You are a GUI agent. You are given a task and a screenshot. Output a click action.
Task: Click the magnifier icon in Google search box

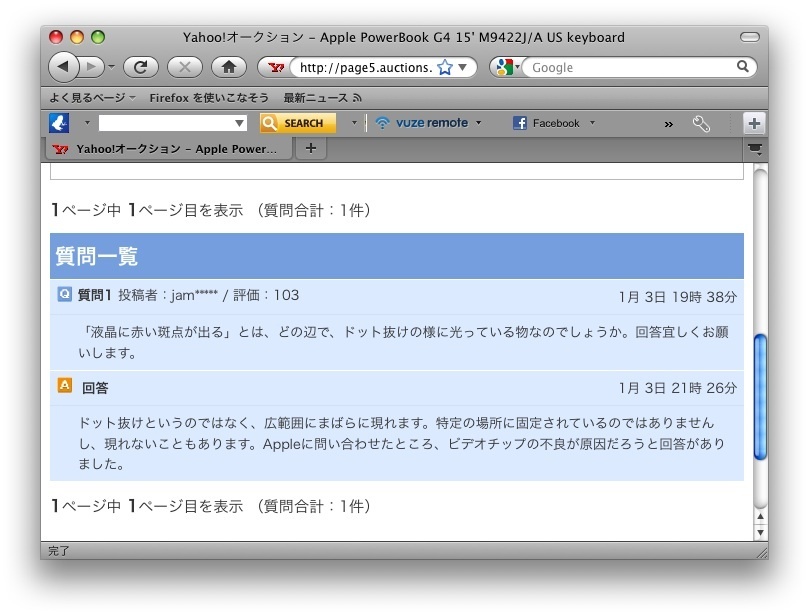click(743, 67)
